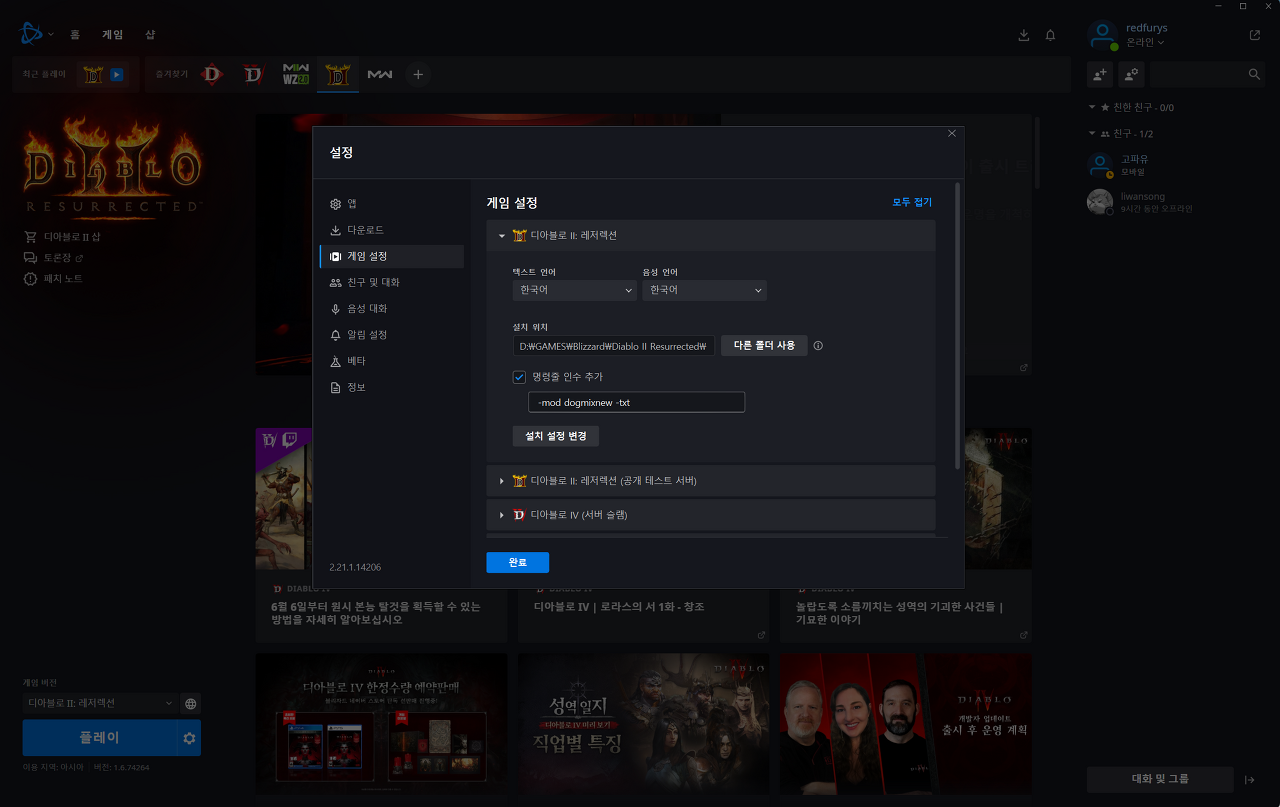This screenshot has height=807, width=1280.
Task: Collapse 친한 친구 group
Action: click(x=1131, y=107)
